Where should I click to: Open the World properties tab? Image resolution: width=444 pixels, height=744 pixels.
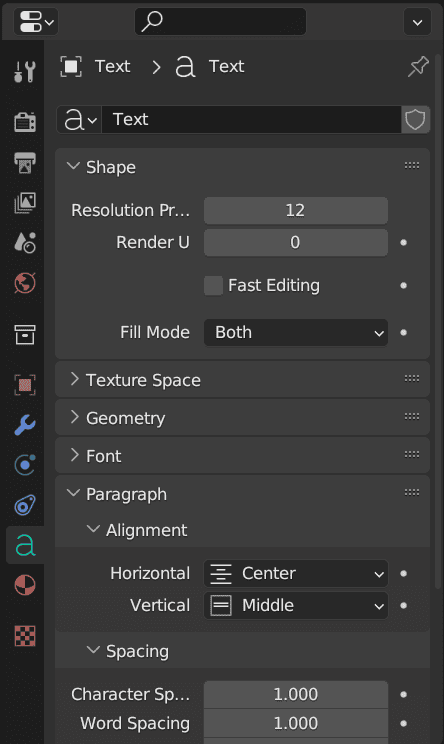pos(25,283)
